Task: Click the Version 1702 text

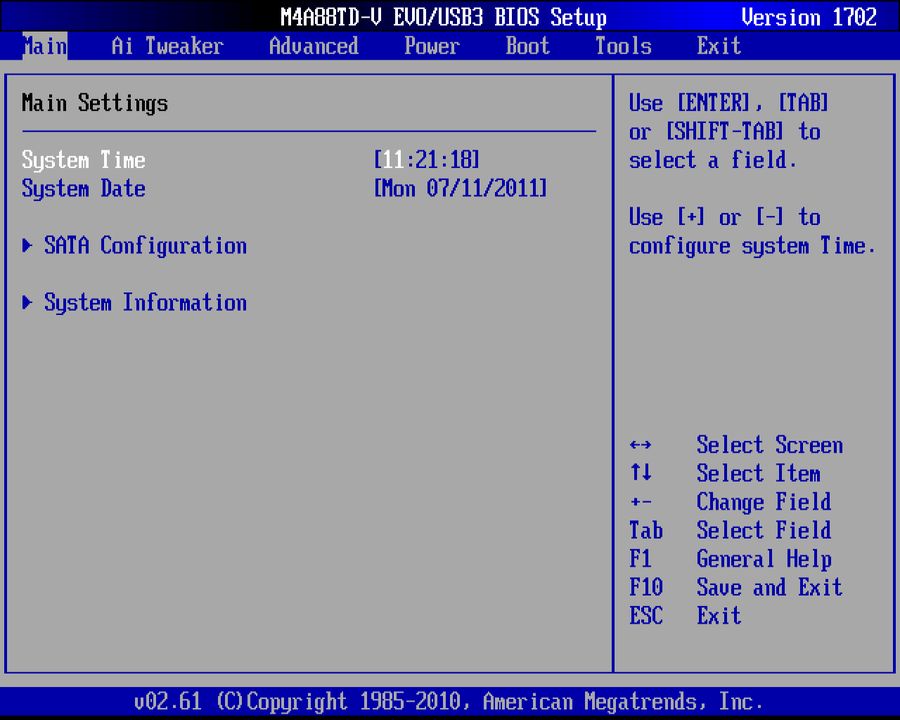Action: point(809,17)
